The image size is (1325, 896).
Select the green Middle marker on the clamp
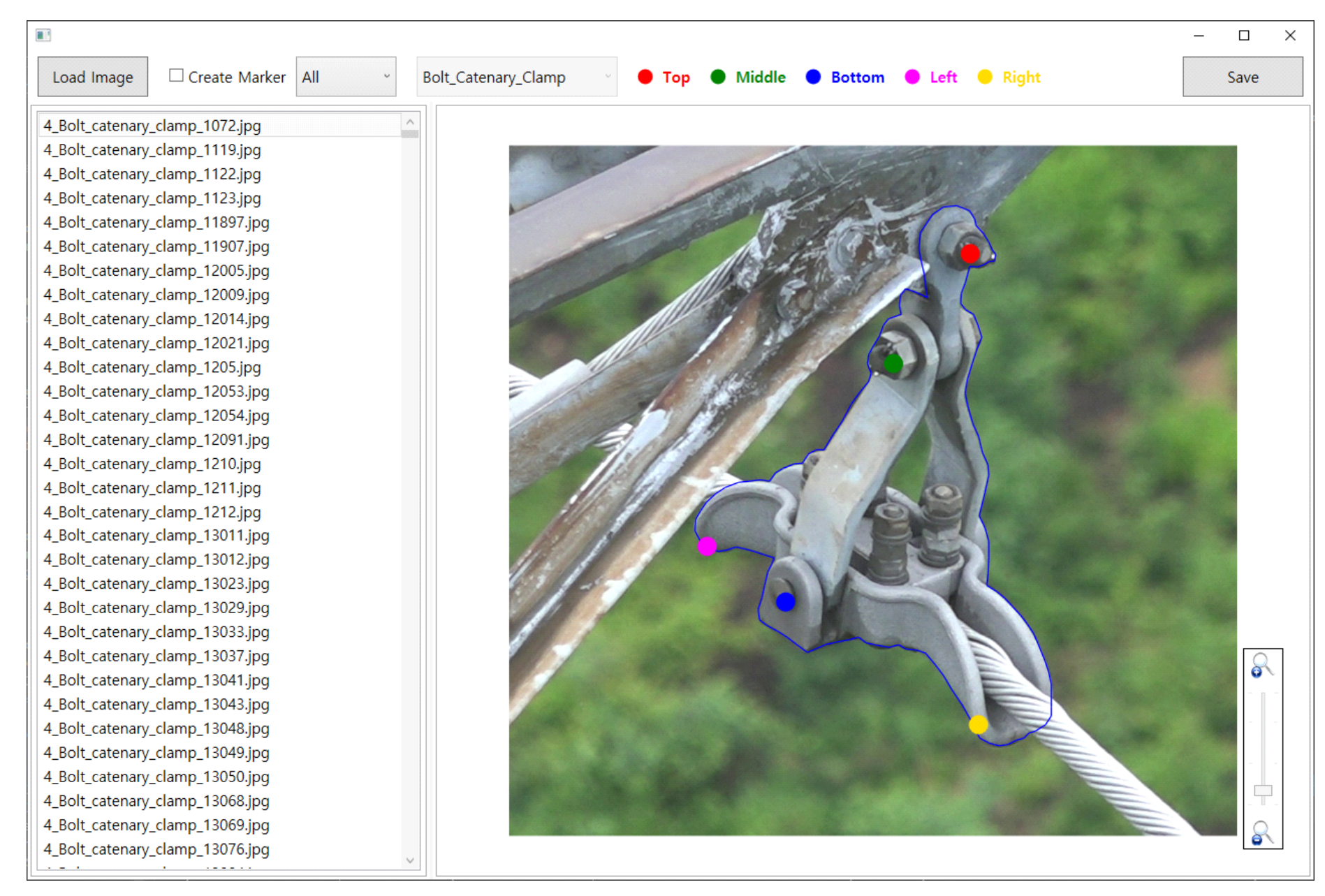point(893,364)
